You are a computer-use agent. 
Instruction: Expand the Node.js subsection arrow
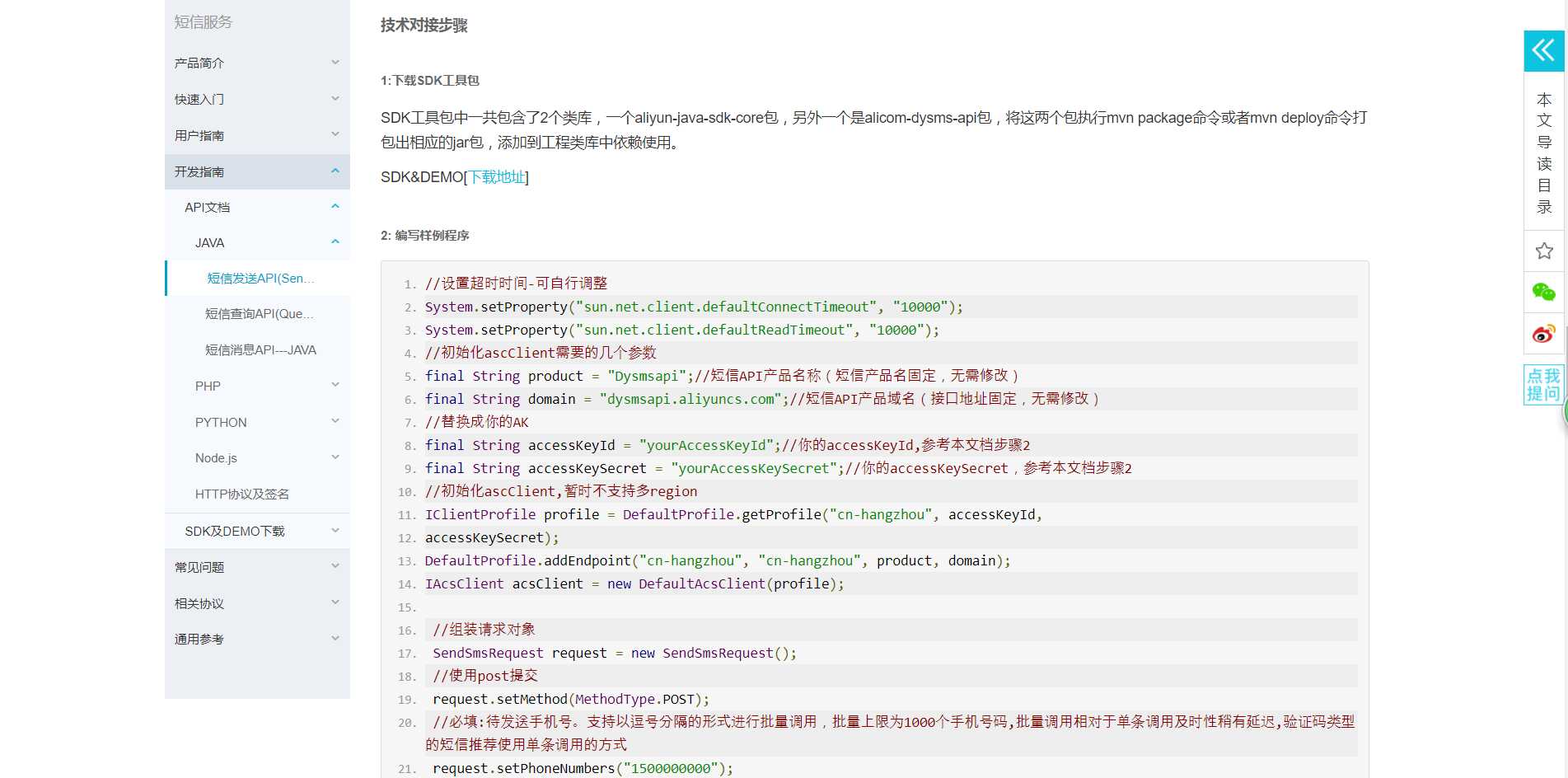tap(335, 457)
